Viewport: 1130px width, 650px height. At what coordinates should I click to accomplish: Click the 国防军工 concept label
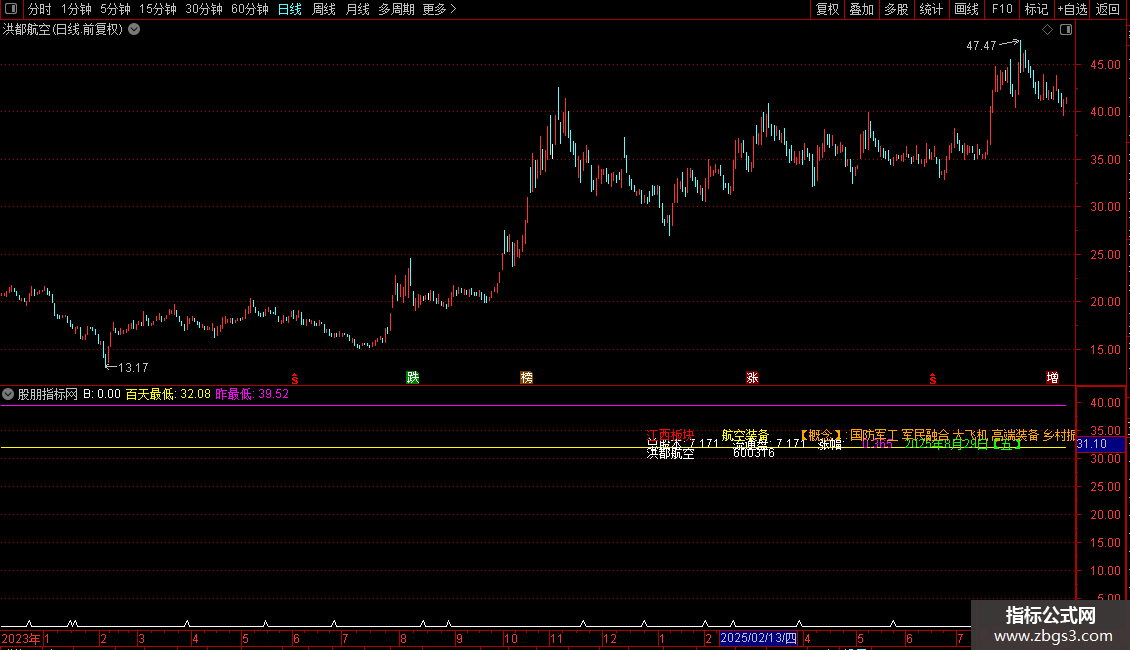874,435
